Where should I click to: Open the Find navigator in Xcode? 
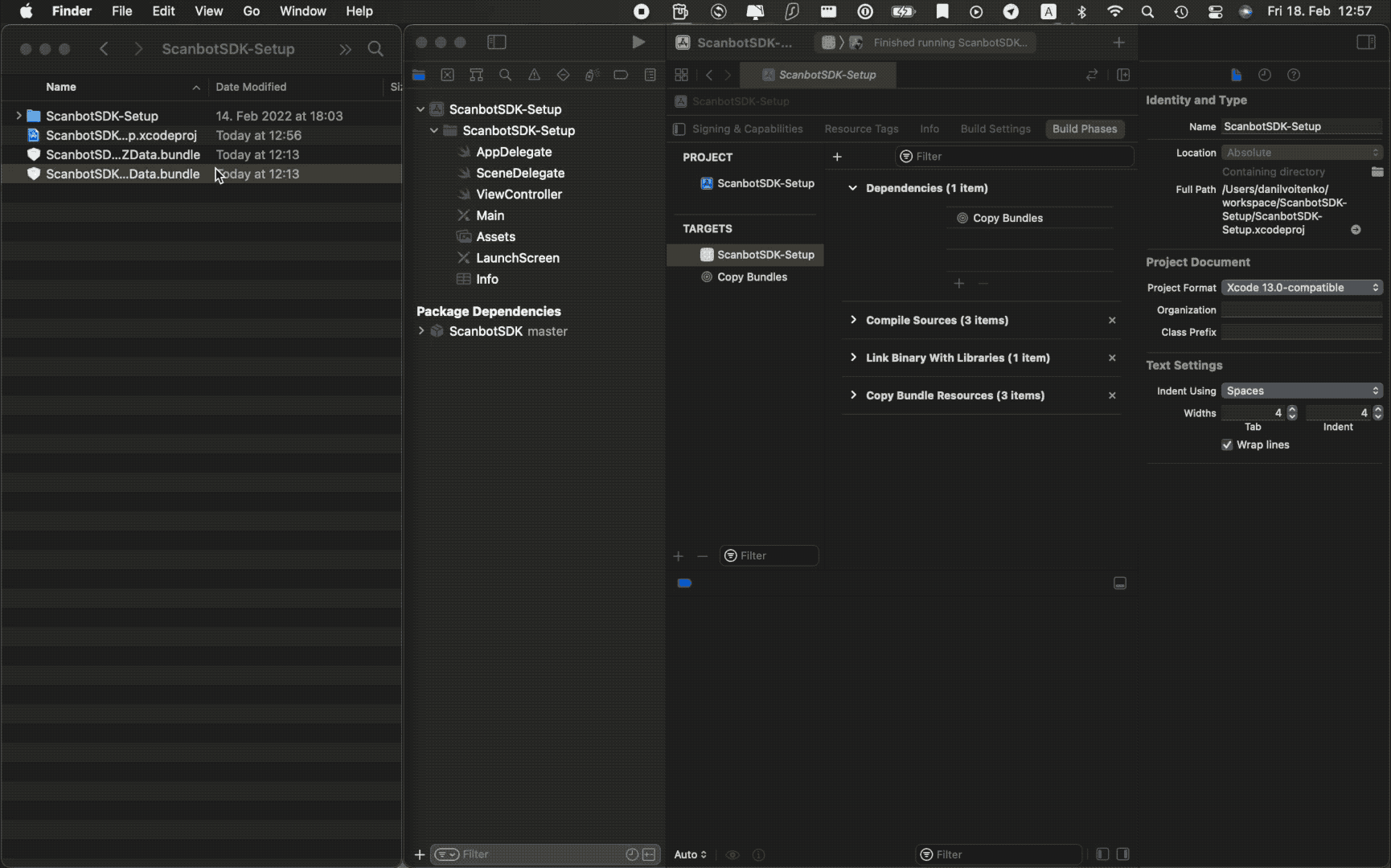coord(506,75)
